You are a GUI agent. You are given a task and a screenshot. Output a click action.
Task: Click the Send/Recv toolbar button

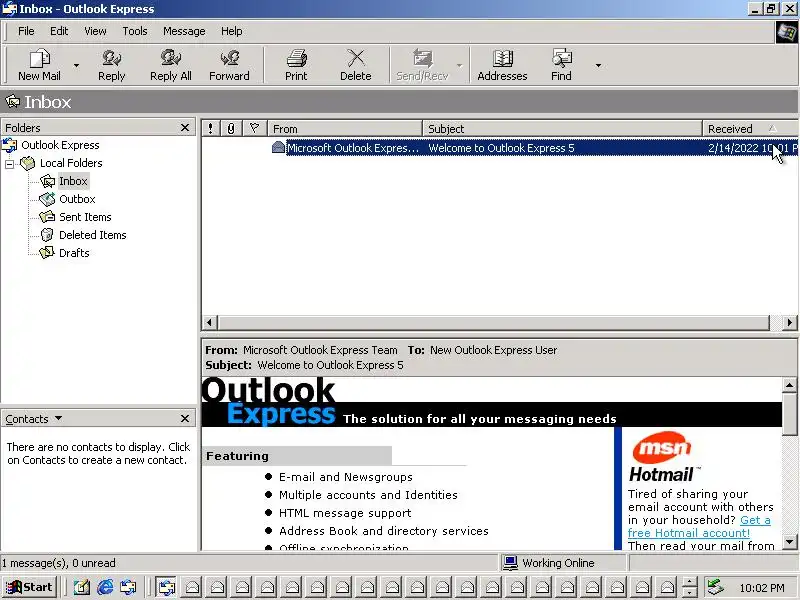click(422, 65)
